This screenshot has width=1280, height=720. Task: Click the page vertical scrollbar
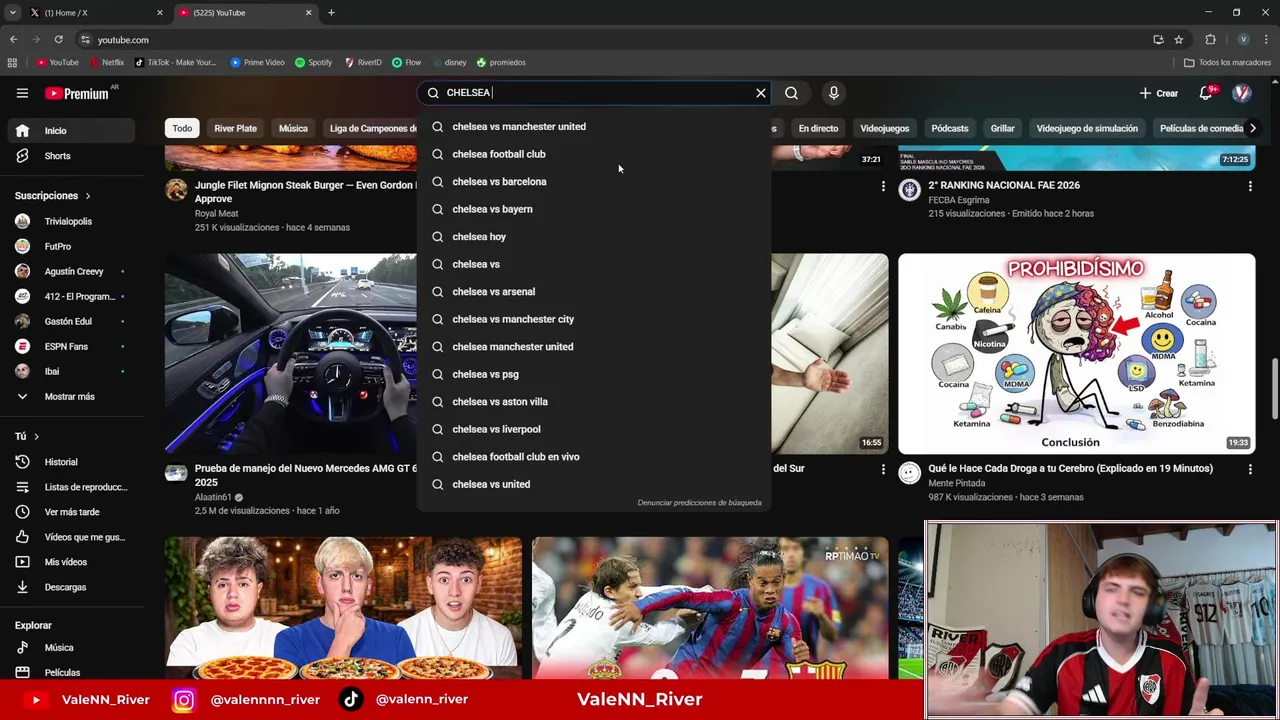(x=1274, y=390)
